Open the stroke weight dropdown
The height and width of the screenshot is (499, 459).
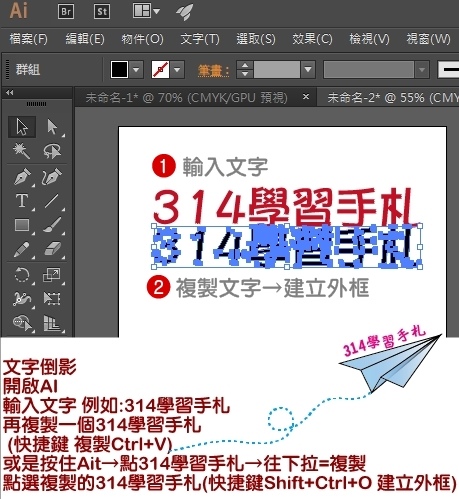point(308,70)
